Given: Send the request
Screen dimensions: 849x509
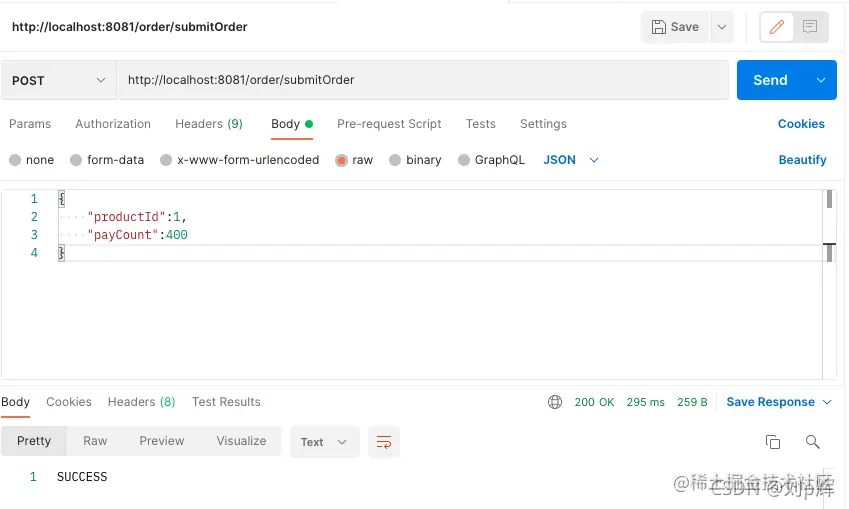Looking at the screenshot, I should tap(770, 80).
